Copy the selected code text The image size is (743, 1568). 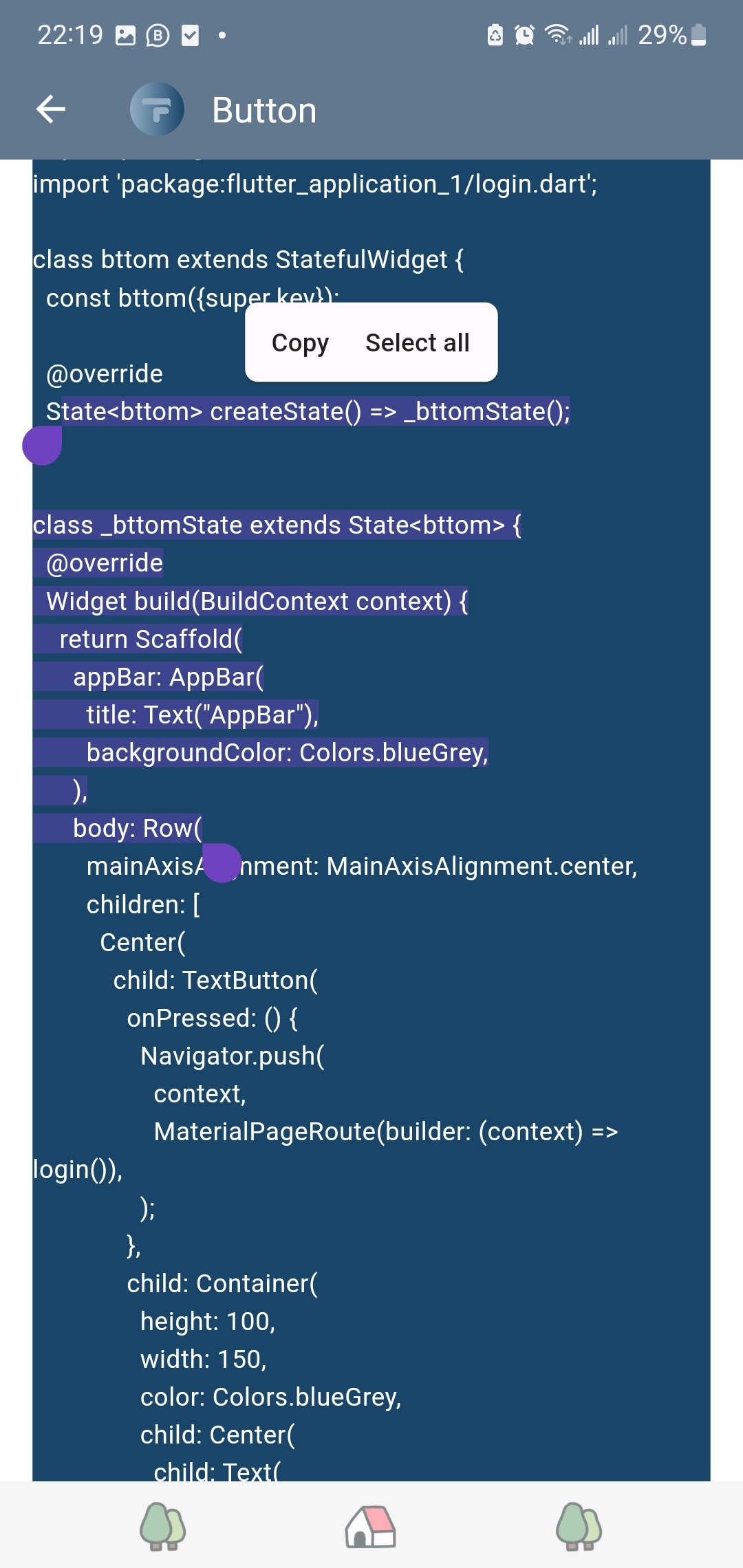(x=300, y=342)
